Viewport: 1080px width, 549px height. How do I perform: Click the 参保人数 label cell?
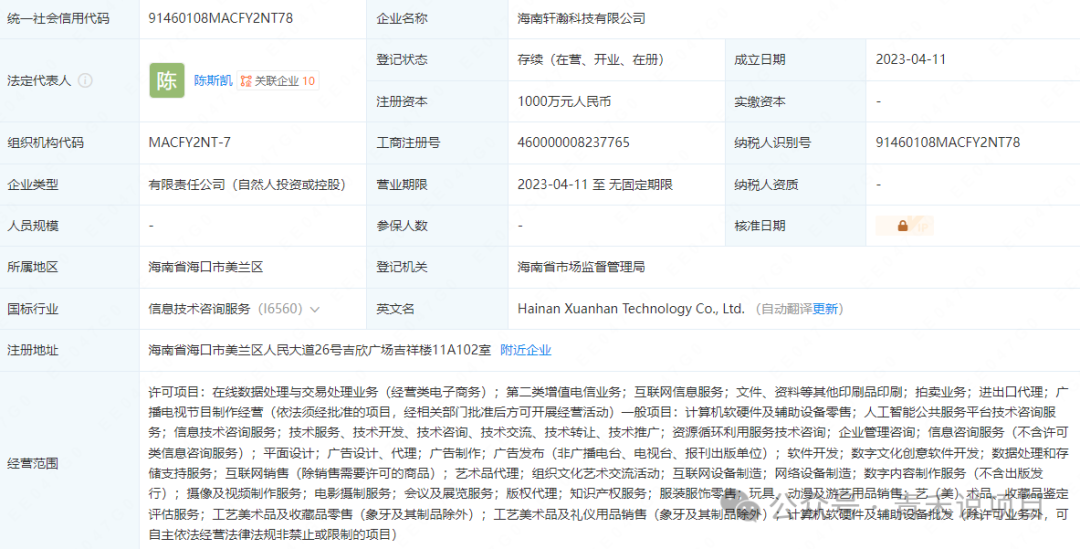click(x=437, y=226)
